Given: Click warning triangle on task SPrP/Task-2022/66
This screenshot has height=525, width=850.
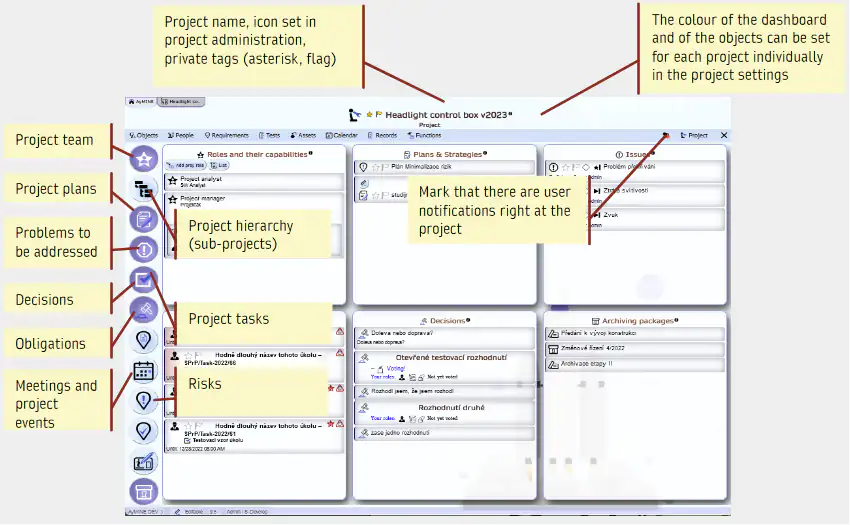Looking at the screenshot, I should pos(340,353).
